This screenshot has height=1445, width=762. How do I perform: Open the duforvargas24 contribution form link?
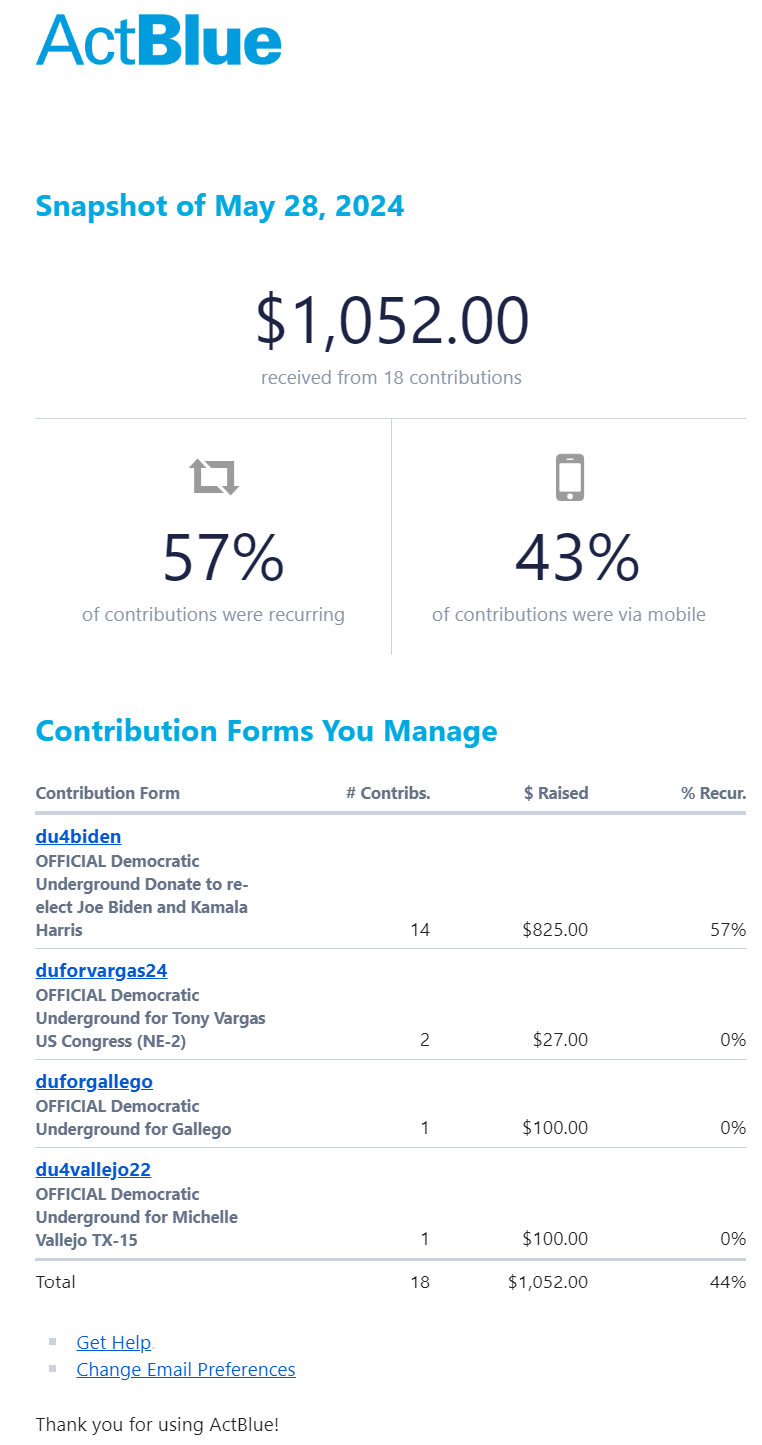pyautogui.click(x=101, y=971)
